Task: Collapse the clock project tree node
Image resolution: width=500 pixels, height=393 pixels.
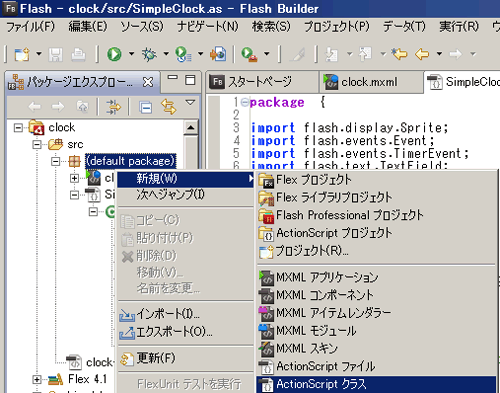Action: click(18, 127)
